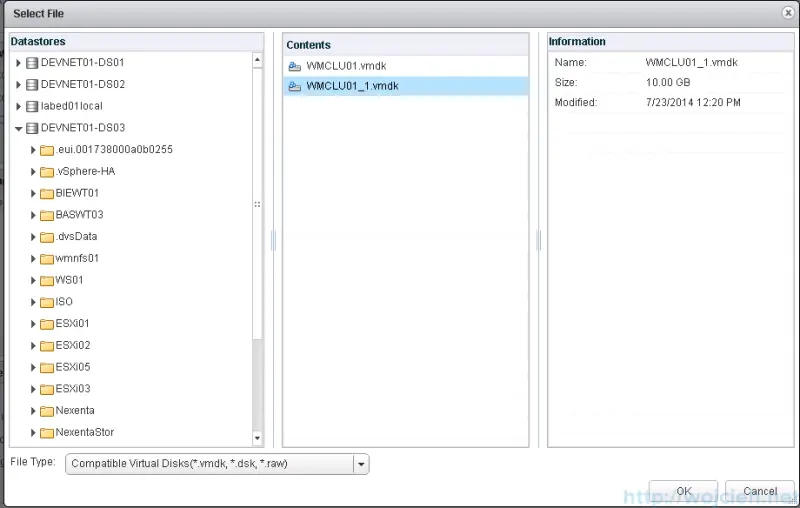Click splitter handle between Contents and Information
The image size is (800, 508).
539,240
